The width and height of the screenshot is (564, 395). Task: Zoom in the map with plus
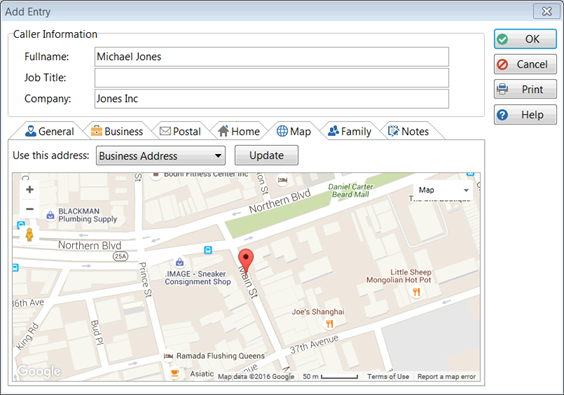pyautogui.click(x=30, y=190)
